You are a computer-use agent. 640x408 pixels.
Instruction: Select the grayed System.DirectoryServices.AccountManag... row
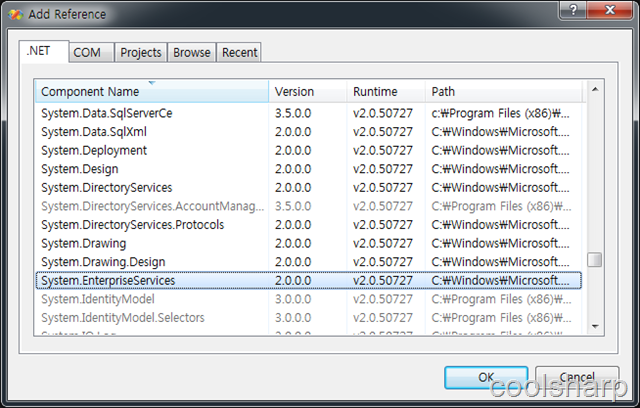click(x=309, y=206)
